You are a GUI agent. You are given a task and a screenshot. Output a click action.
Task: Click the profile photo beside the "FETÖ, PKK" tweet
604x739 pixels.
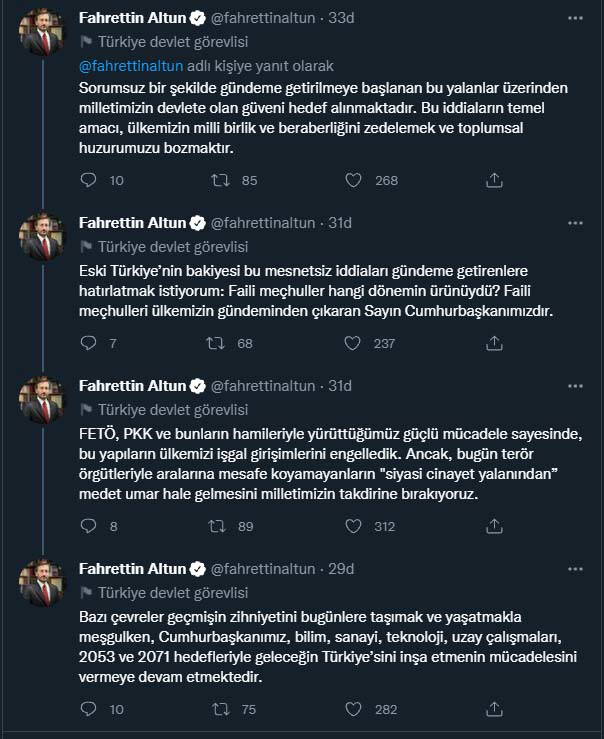43,398
